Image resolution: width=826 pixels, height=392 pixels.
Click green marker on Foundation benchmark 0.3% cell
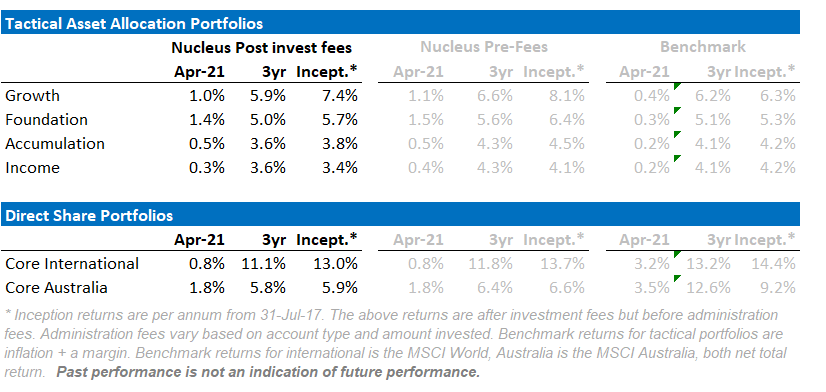pos(677,110)
